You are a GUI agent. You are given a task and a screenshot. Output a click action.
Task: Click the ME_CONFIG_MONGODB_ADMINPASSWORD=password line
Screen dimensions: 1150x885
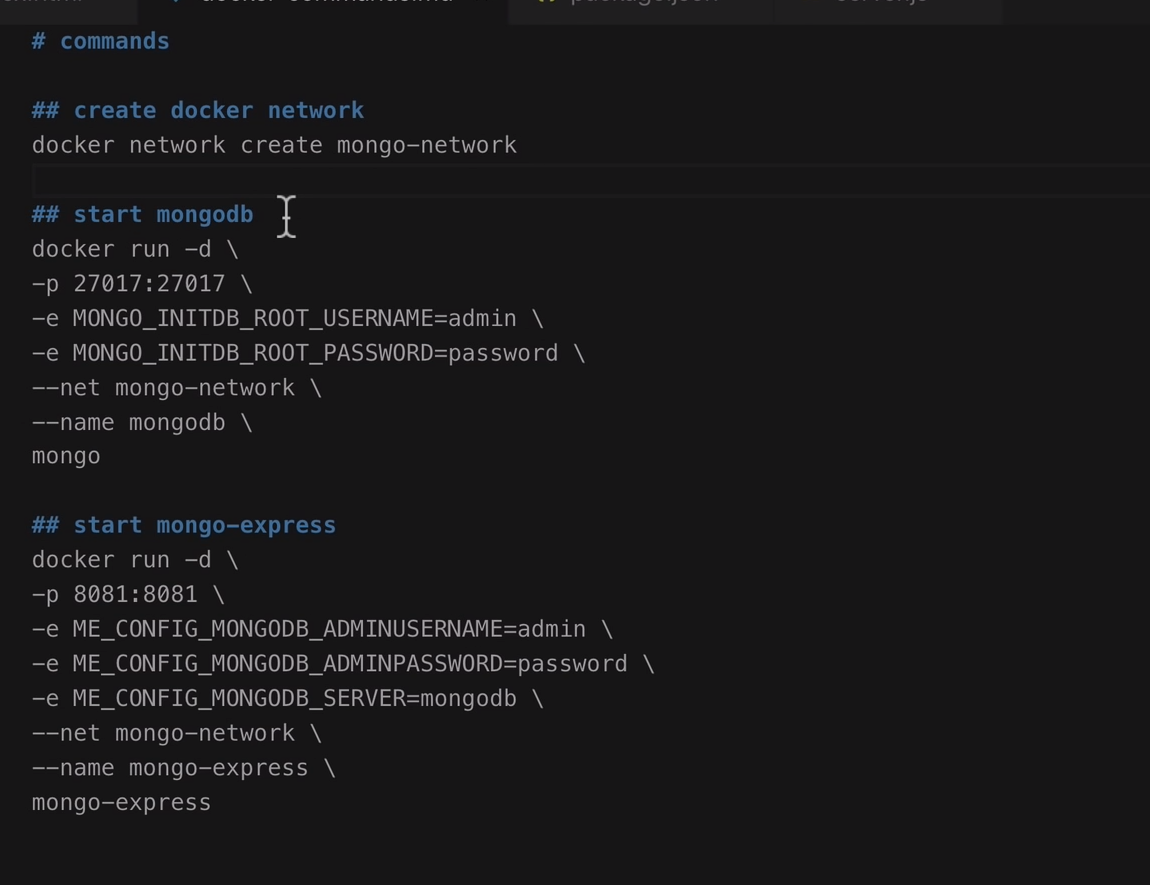coord(343,664)
